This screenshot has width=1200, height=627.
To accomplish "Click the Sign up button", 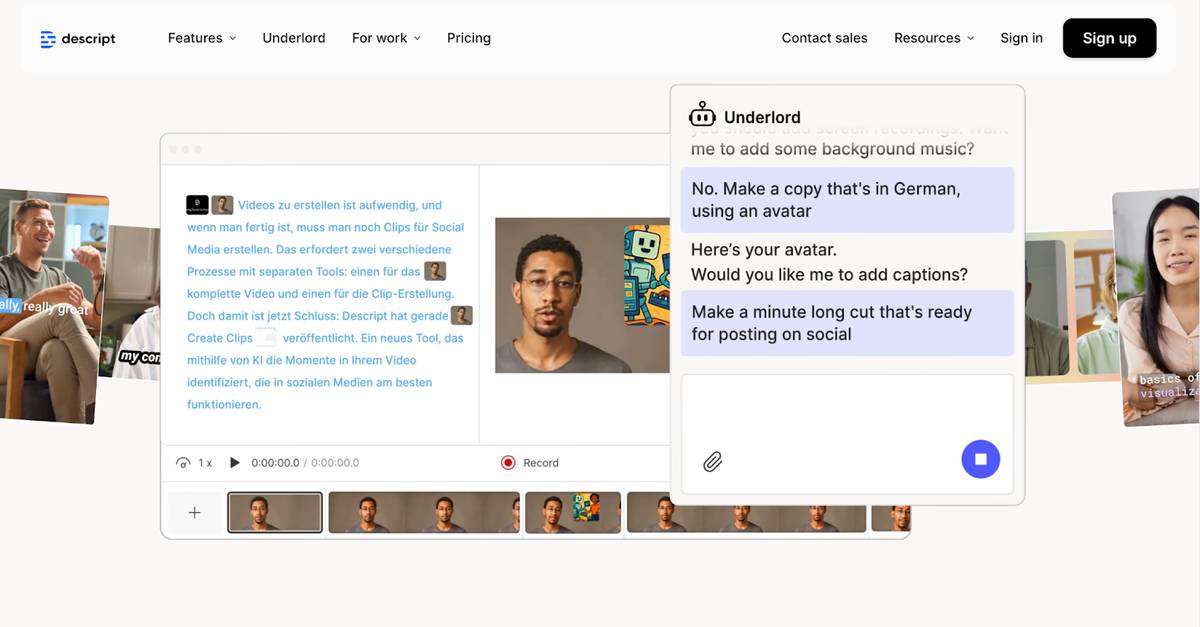I will 1109,38.
